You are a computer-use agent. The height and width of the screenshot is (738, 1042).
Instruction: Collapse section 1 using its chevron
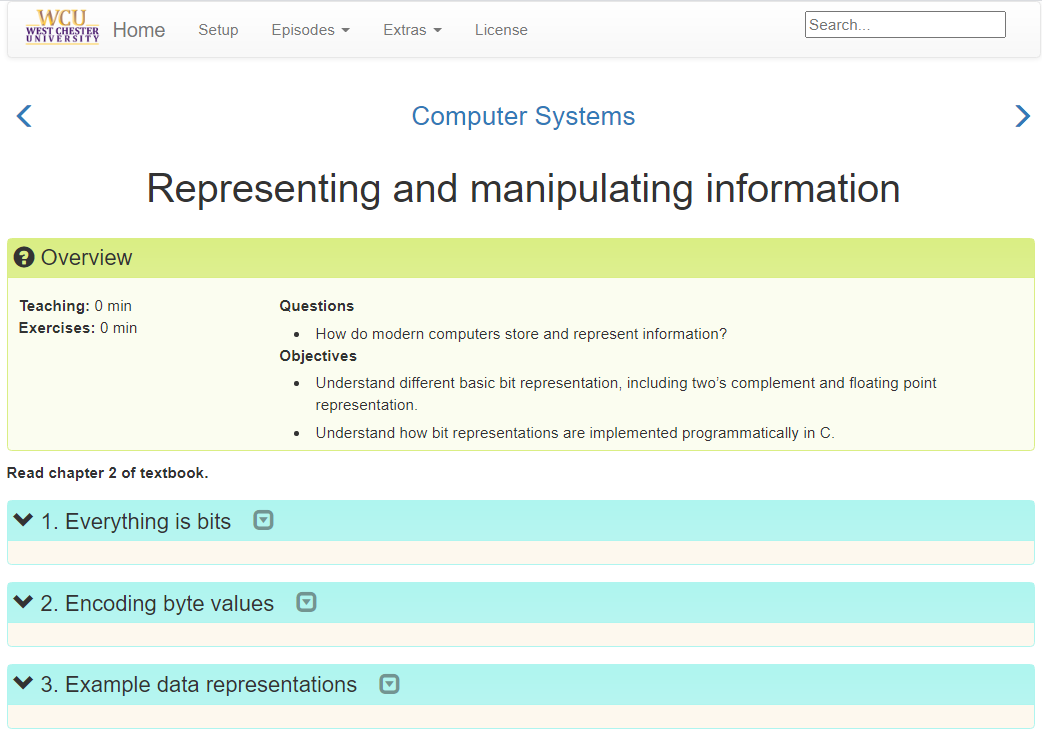[x=23, y=520]
